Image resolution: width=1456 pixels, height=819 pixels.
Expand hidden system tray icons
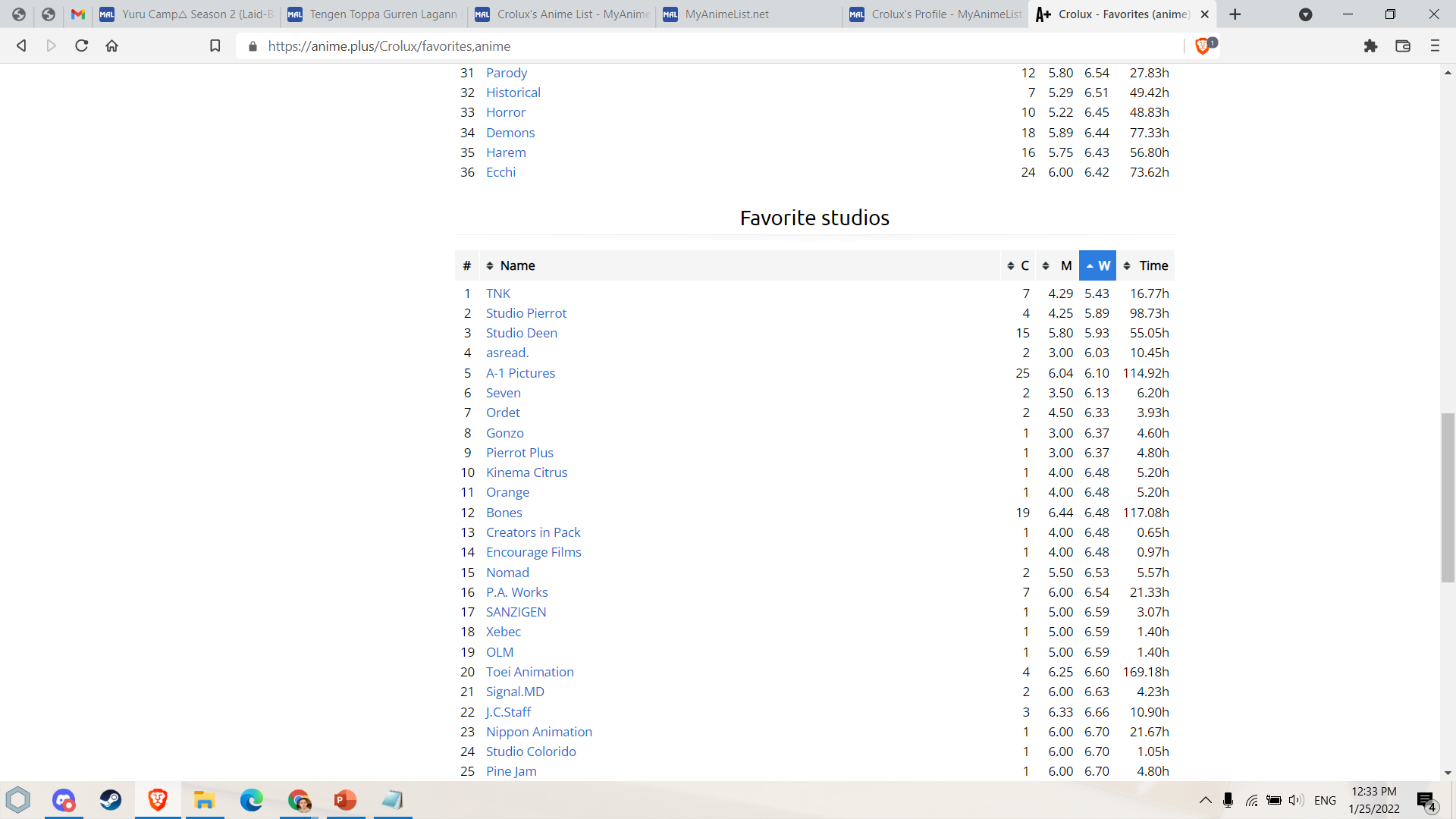click(x=1205, y=800)
